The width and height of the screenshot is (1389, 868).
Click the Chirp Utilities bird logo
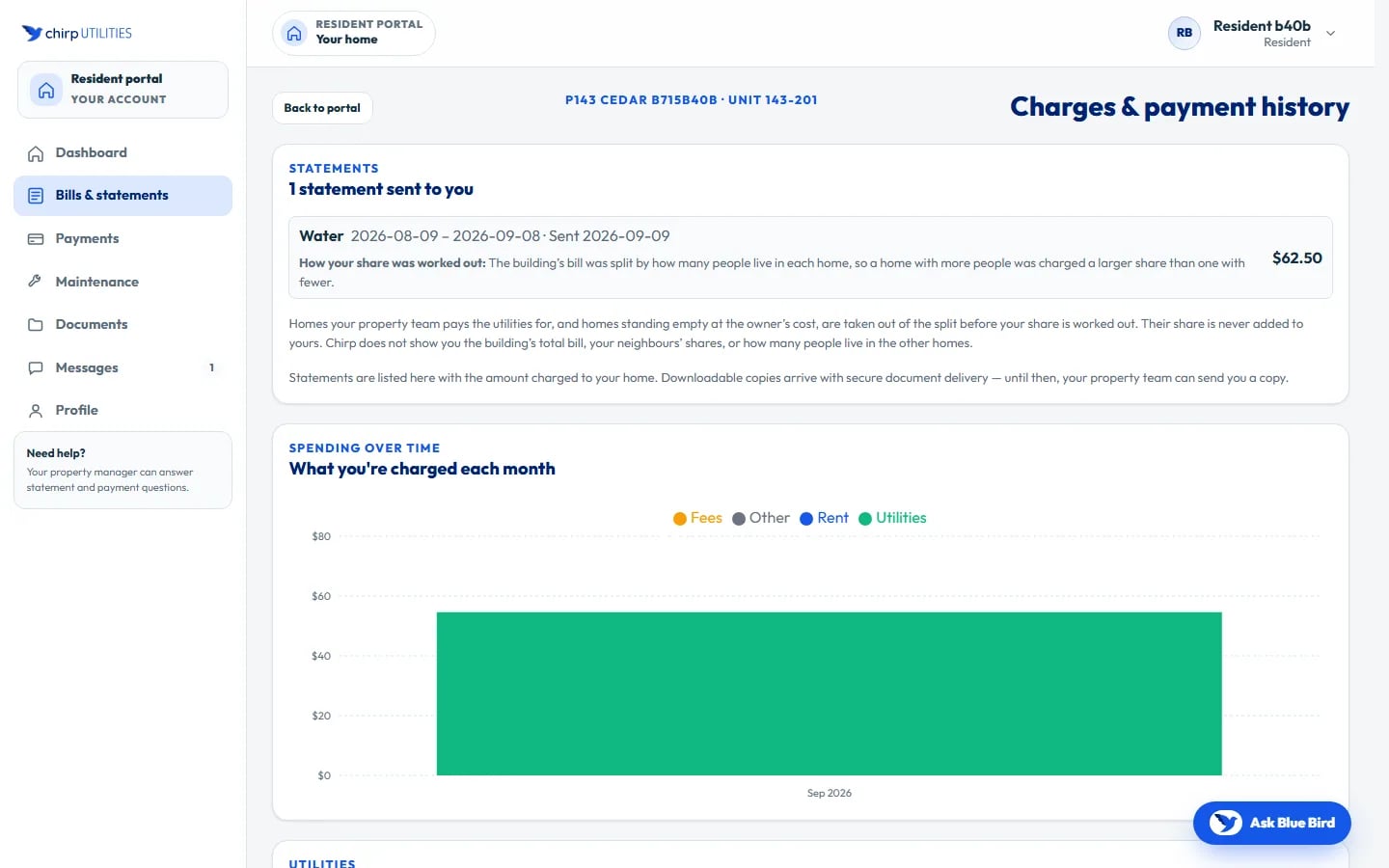click(32, 33)
